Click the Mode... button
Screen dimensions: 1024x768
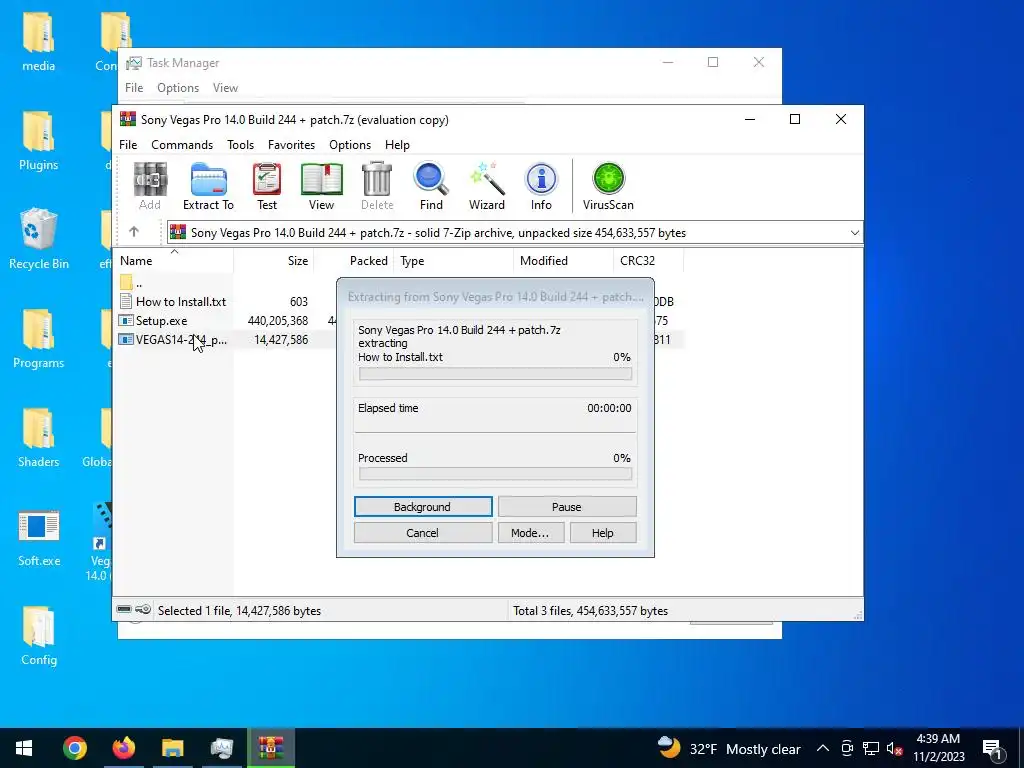click(530, 533)
